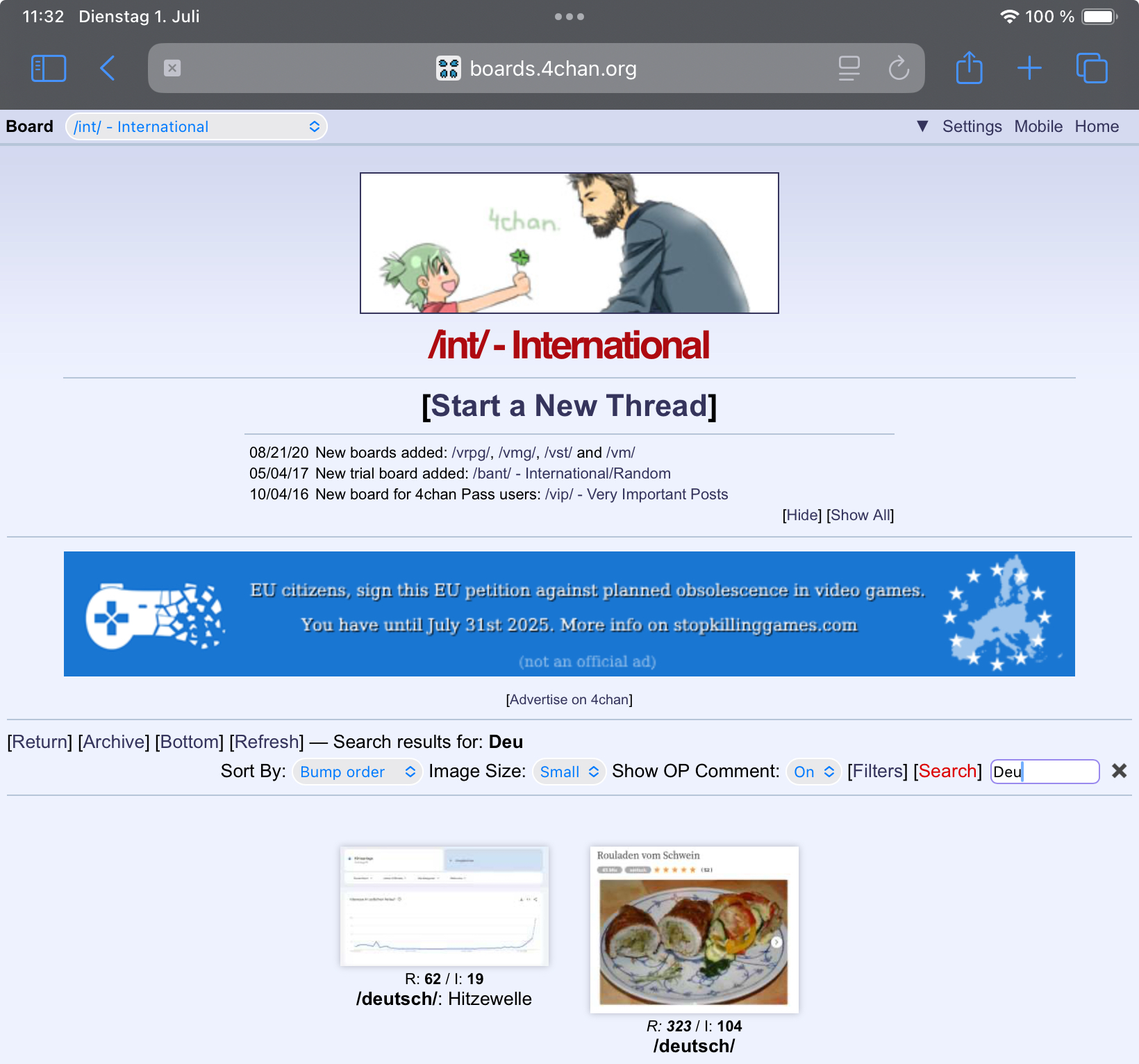Open the reader view icon in the address bar
The image size is (1139, 1064).
tap(849, 68)
